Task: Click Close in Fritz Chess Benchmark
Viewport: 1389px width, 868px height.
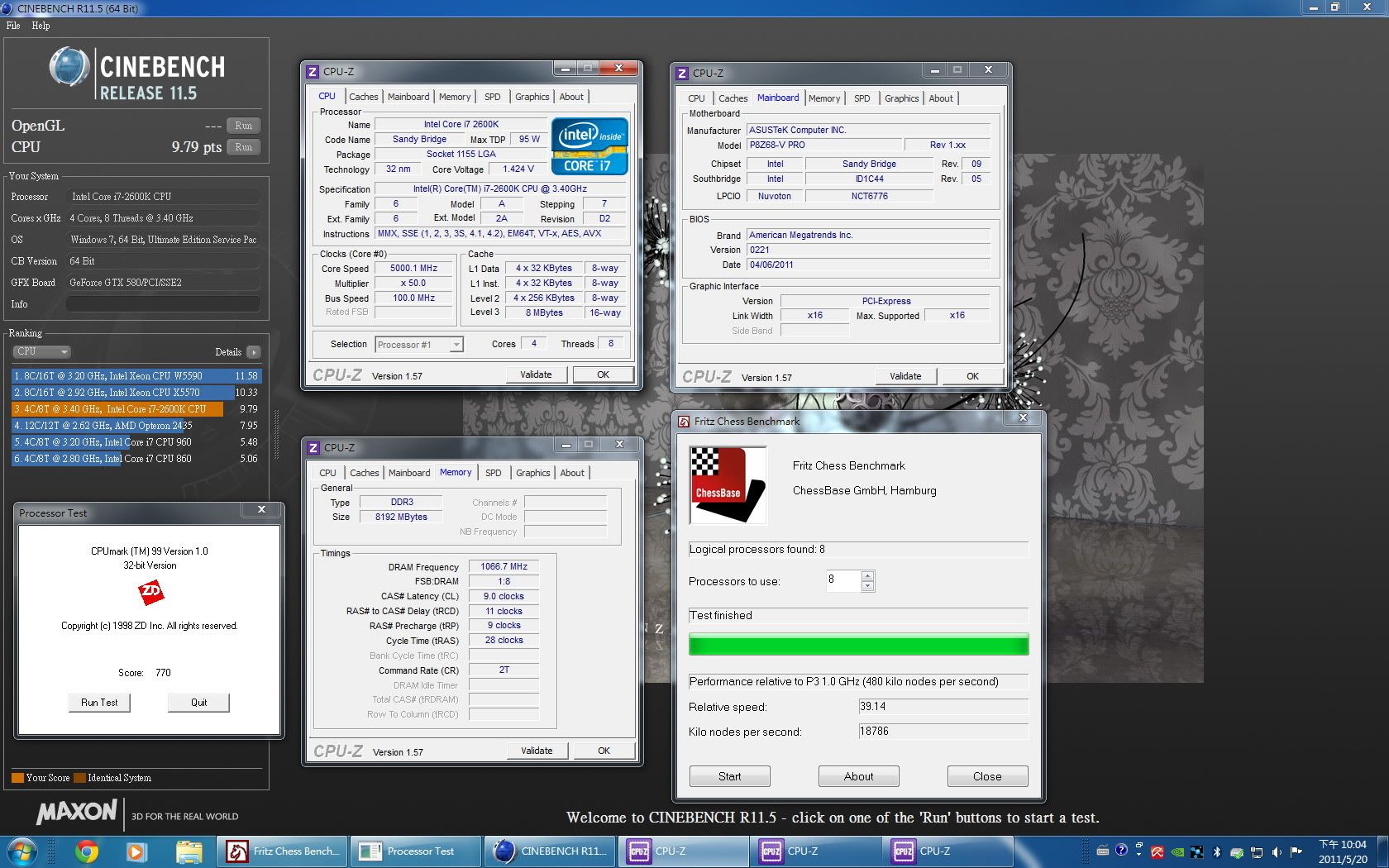Action: [987, 776]
